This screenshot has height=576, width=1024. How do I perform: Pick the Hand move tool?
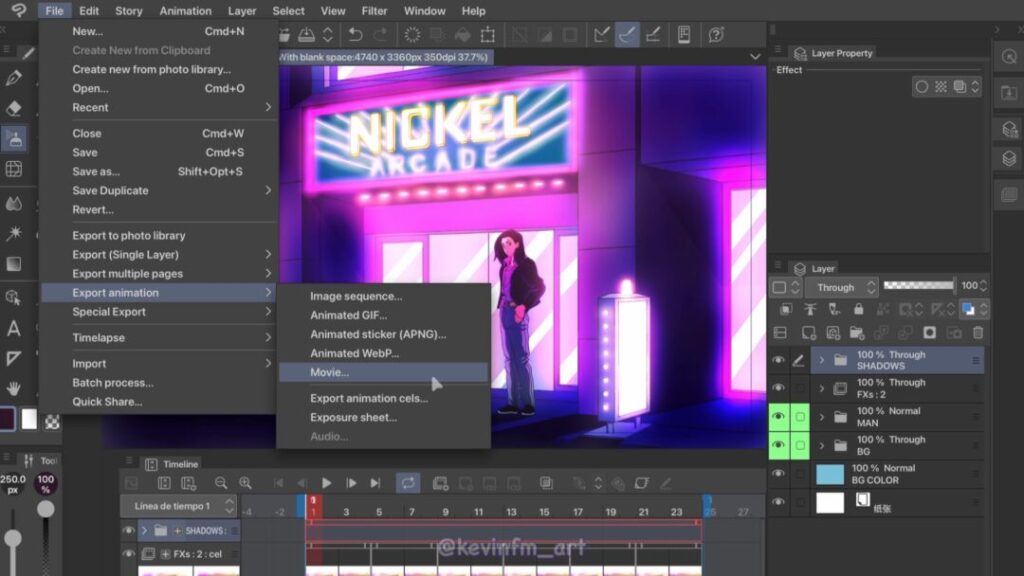[14, 388]
